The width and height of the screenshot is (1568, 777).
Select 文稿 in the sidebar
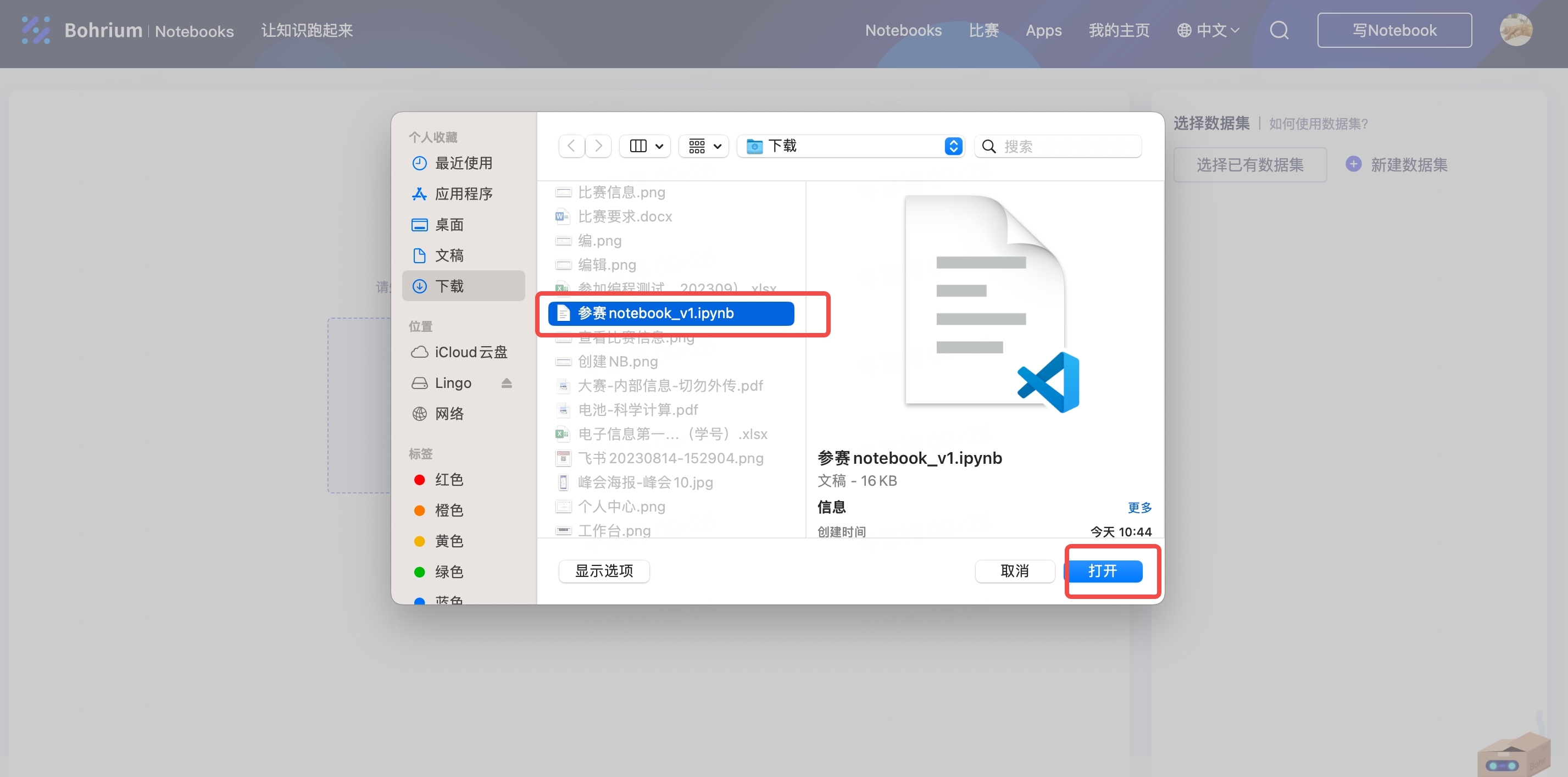pos(463,255)
